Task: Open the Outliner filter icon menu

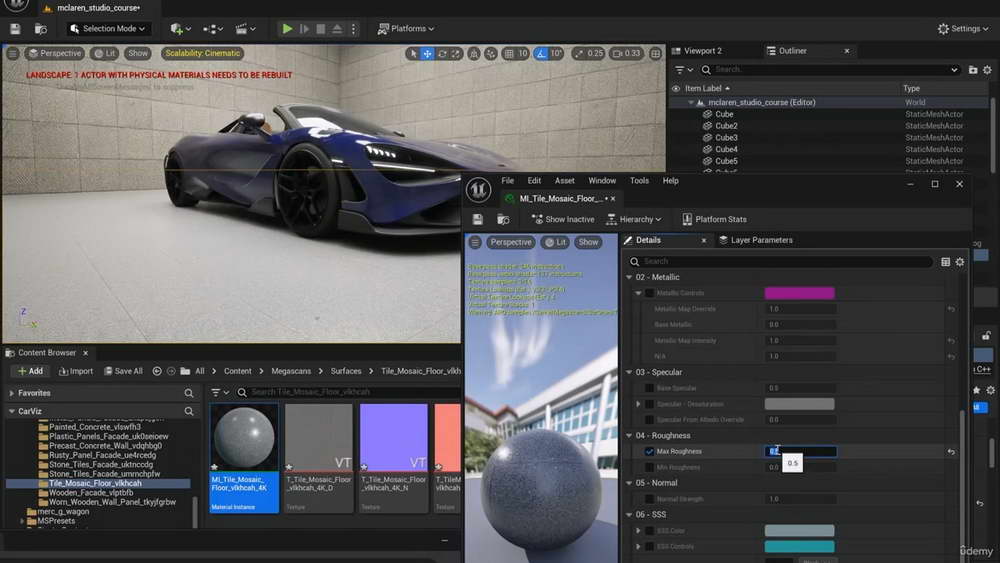Action: (684, 70)
